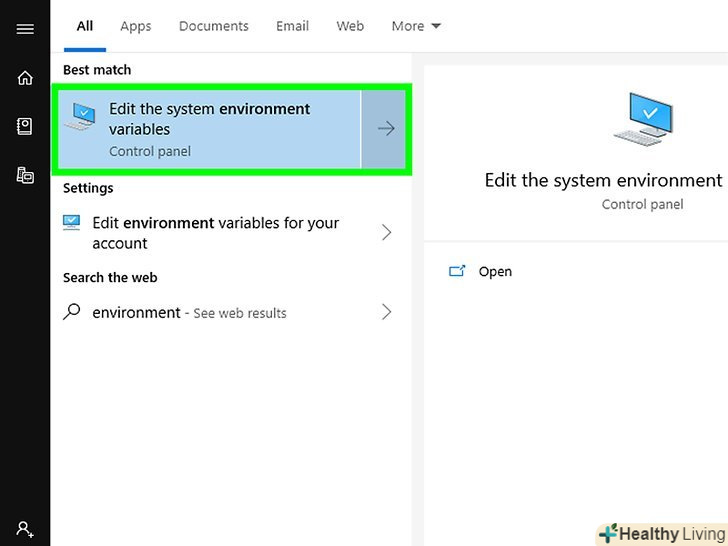Viewport: 728px width, 546px height.
Task: Select the Web filter tab
Action: 350,26
